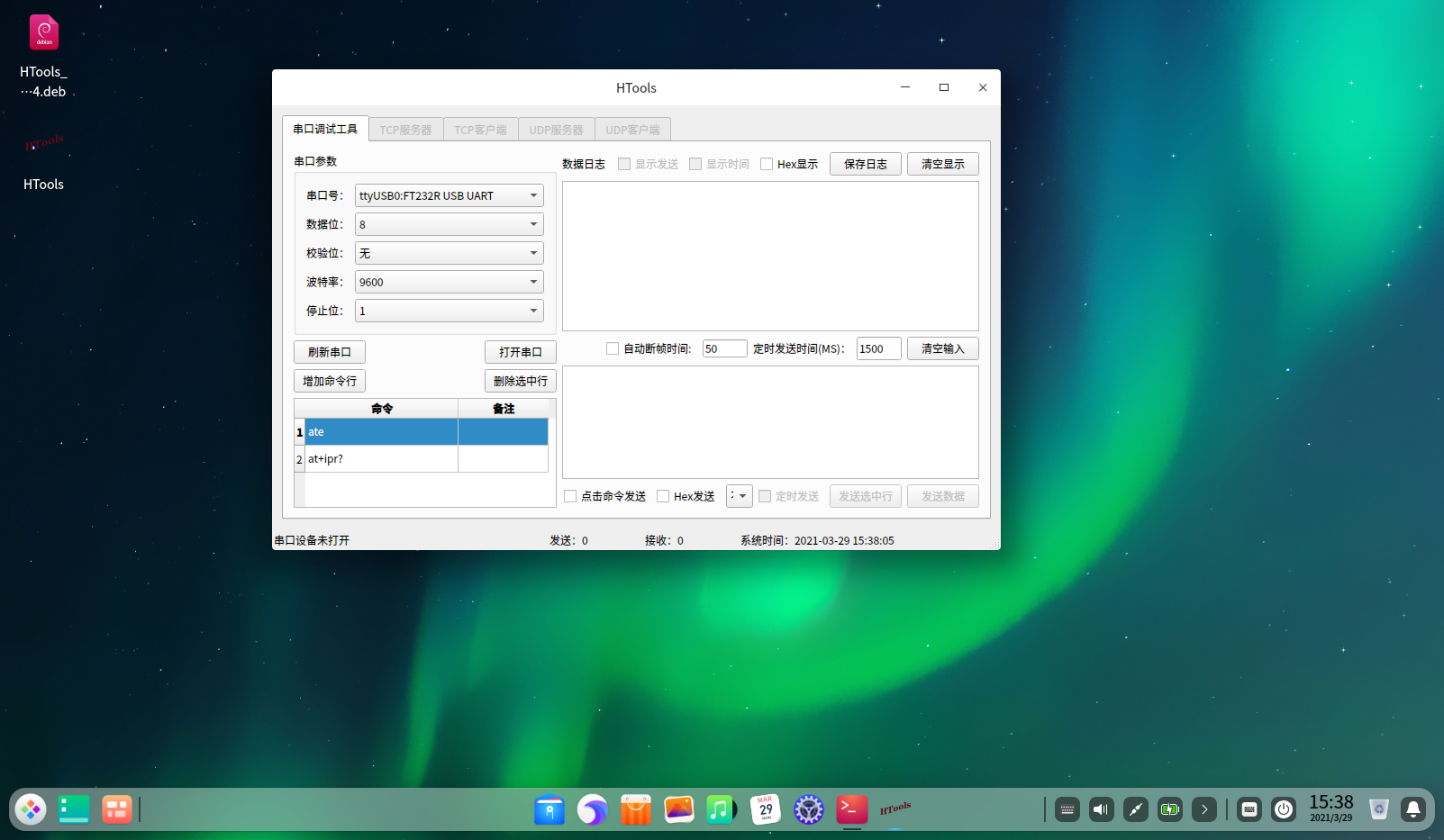Screen dimensions: 1444x840
Task: Open system settings gear in the dock
Action: (808, 809)
